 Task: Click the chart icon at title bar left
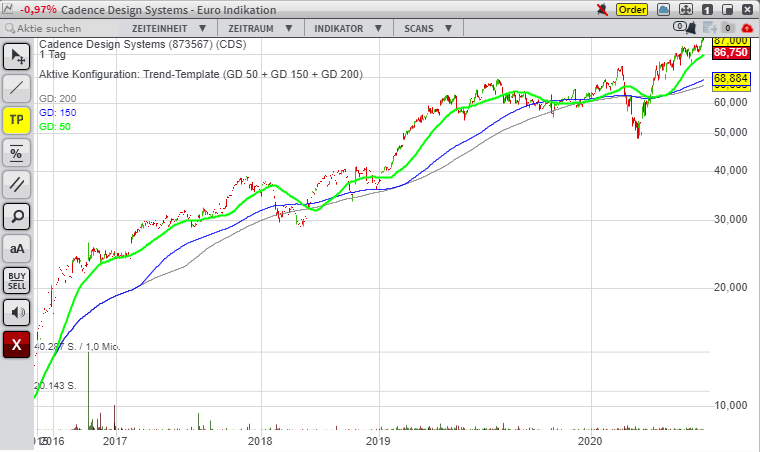coord(8,9)
